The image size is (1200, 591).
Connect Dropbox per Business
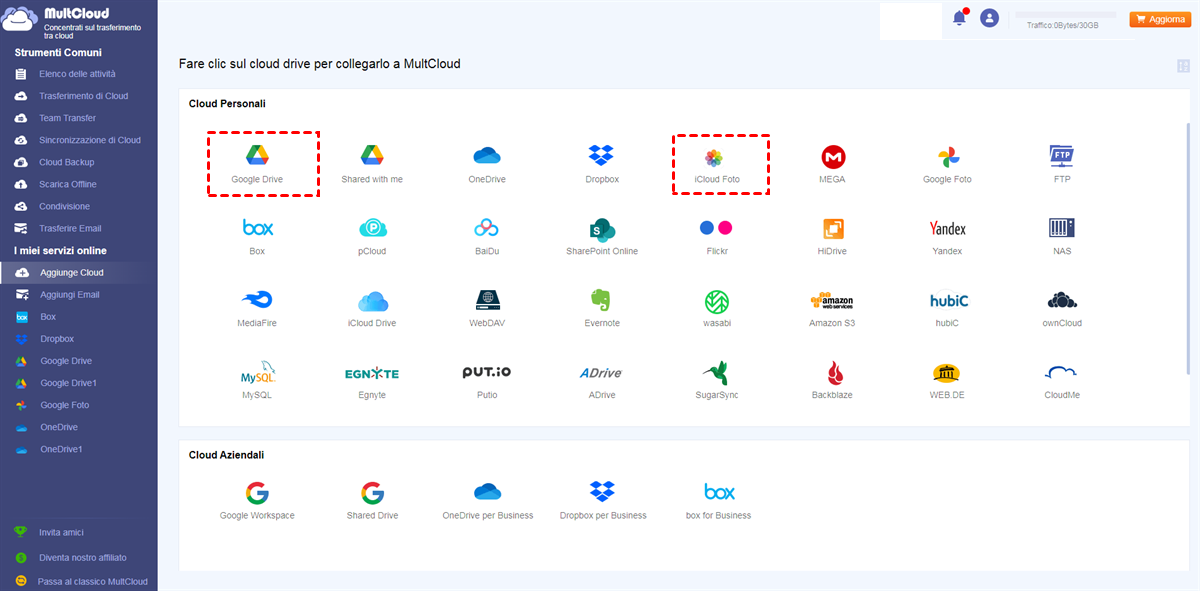(602, 501)
